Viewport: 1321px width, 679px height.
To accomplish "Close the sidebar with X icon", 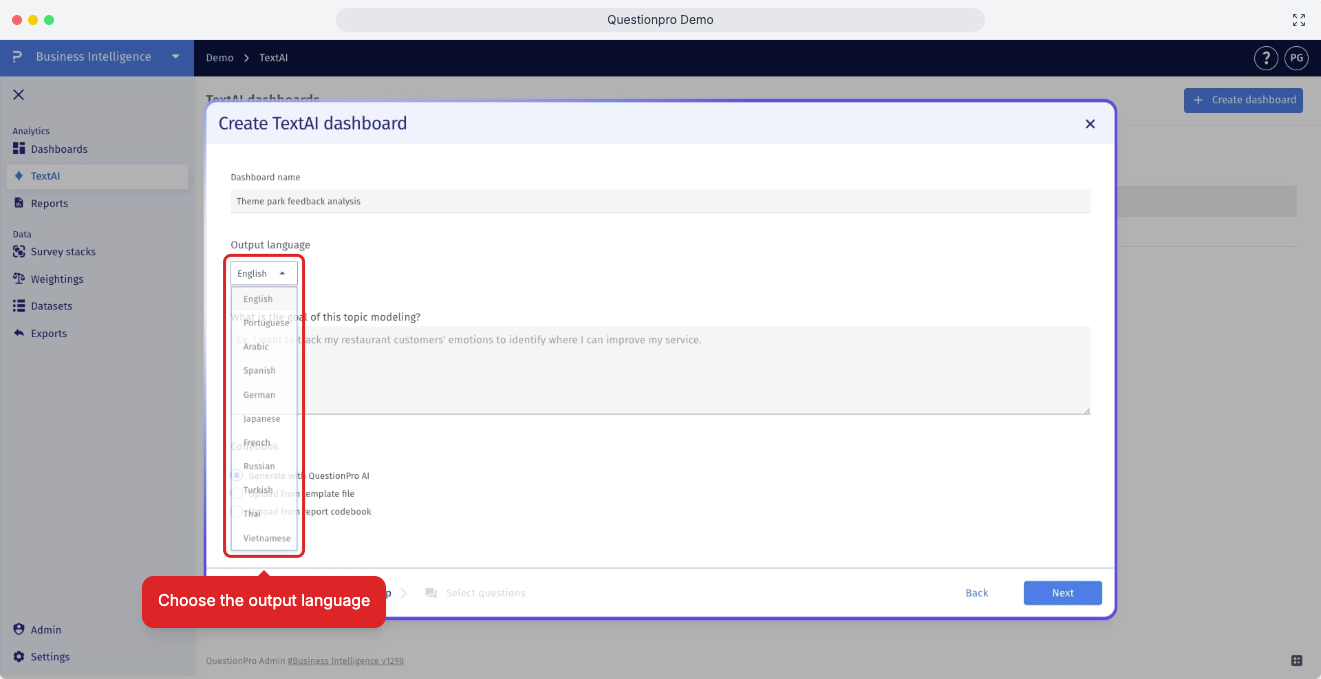I will coord(18,95).
